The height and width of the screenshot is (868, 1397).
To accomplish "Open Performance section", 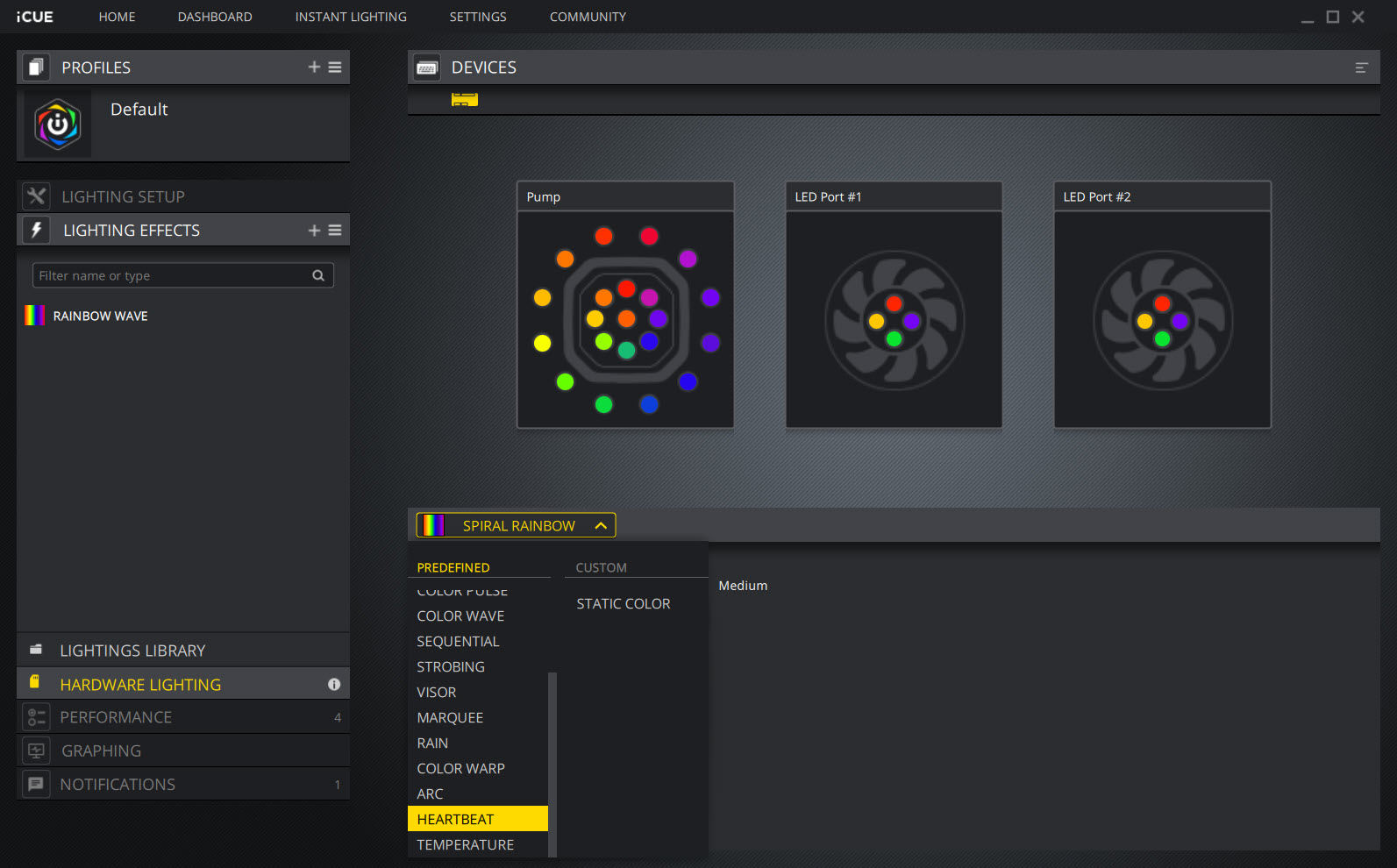I will pos(183,717).
